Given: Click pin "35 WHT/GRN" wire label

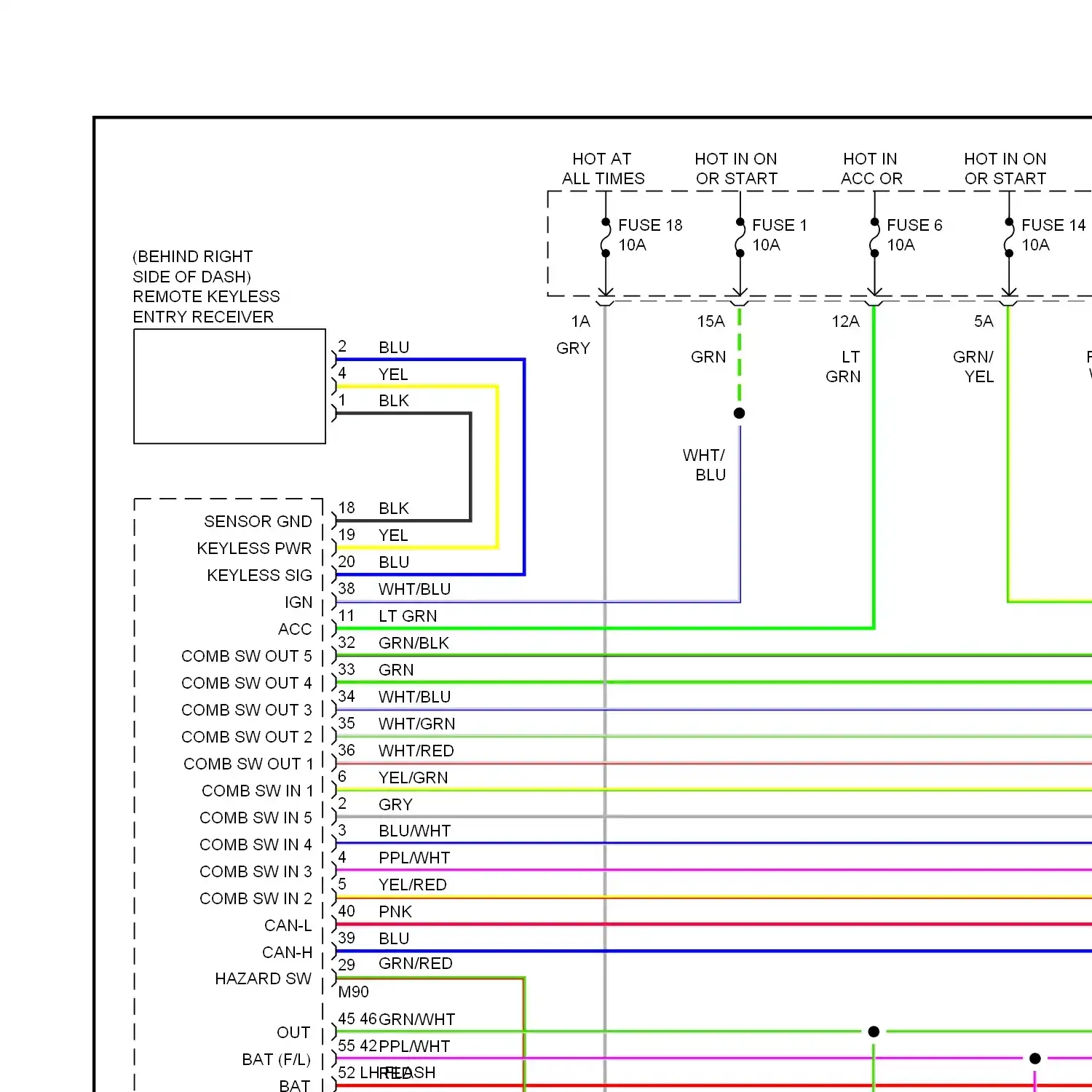Looking at the screenshot, I should pyautogui.click(x=397, y=724).
